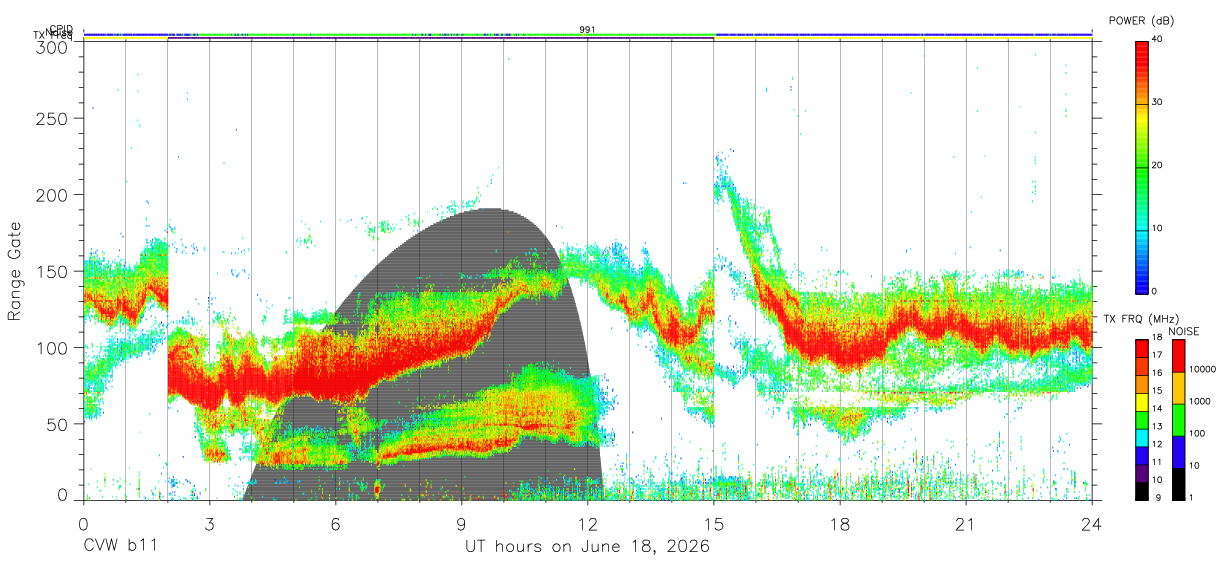Click the '24' tick on the UT hours axis

coord(1092,524)
